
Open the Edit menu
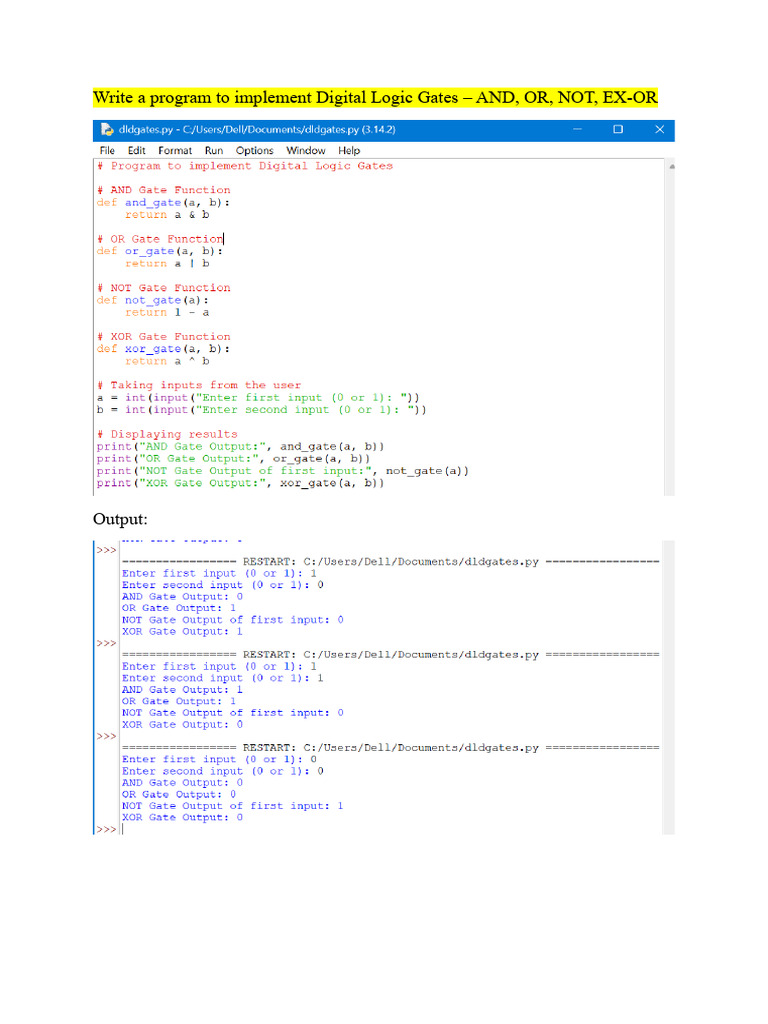(x=136, y=150)
